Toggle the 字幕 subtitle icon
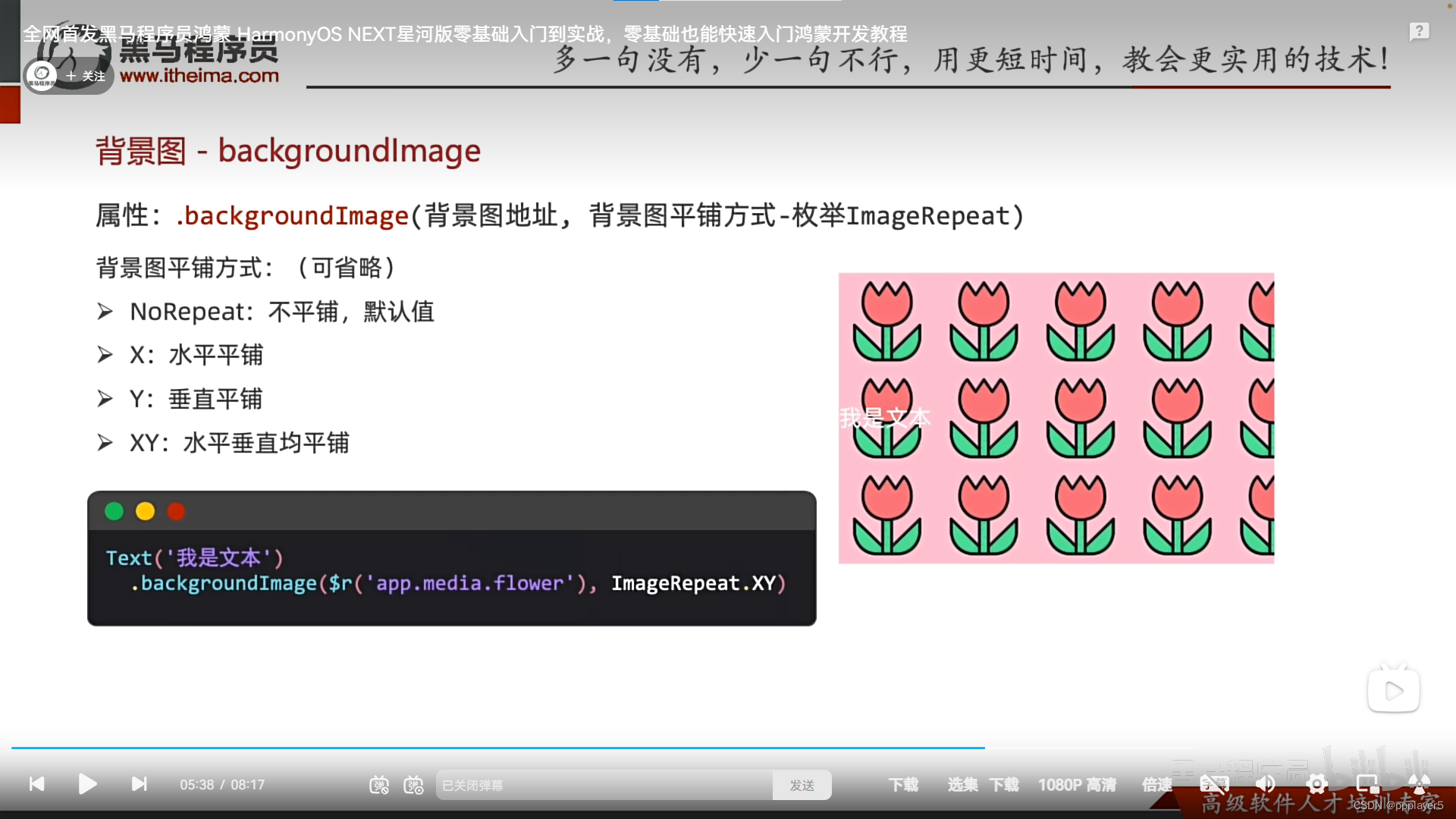The width and height of the screenshot is (1456, 819). click(x=1214, y=784)
